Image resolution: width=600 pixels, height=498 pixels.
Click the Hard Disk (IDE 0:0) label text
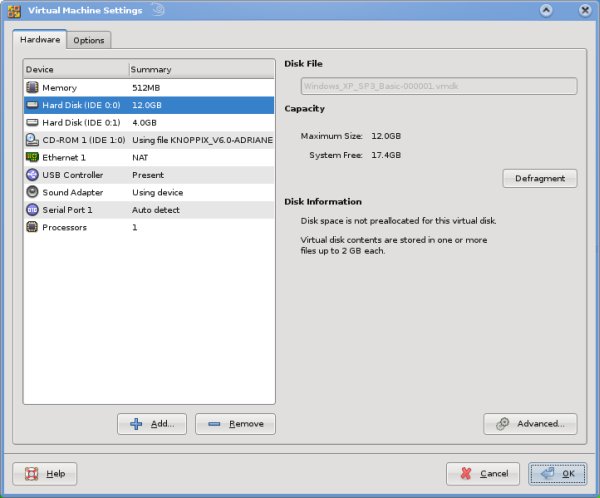[x=81, y=105]
